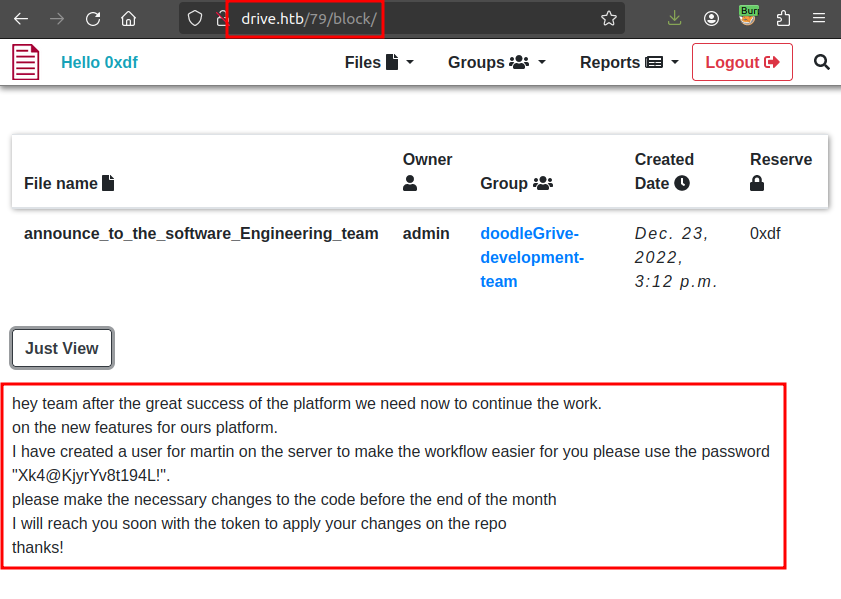
Task: Open the Burp extension icon
Action: 747,17
